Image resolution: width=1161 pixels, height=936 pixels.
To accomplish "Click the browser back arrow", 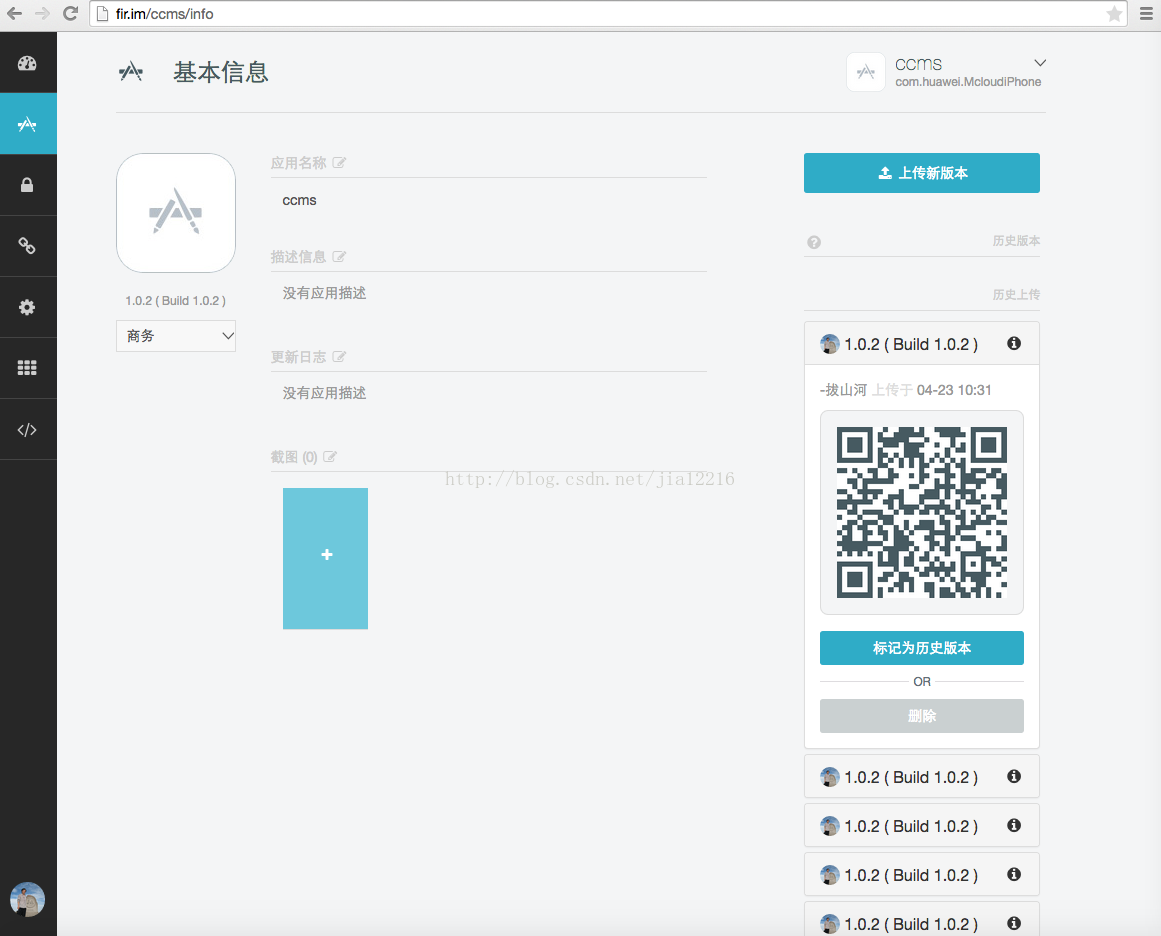I will (14, 13).
